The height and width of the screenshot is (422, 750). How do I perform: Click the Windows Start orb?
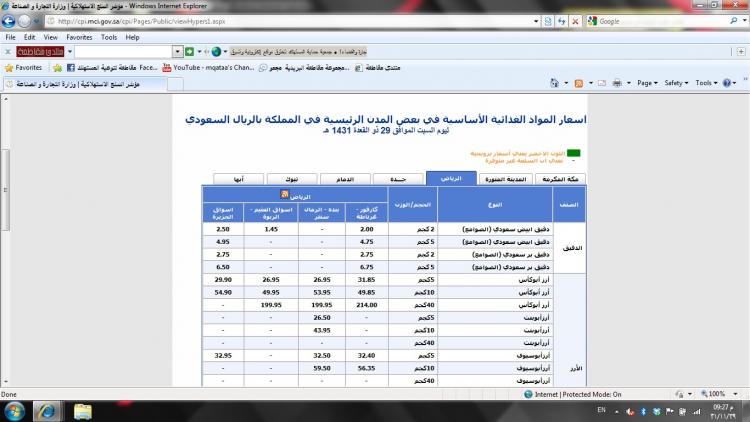point(16,410)
